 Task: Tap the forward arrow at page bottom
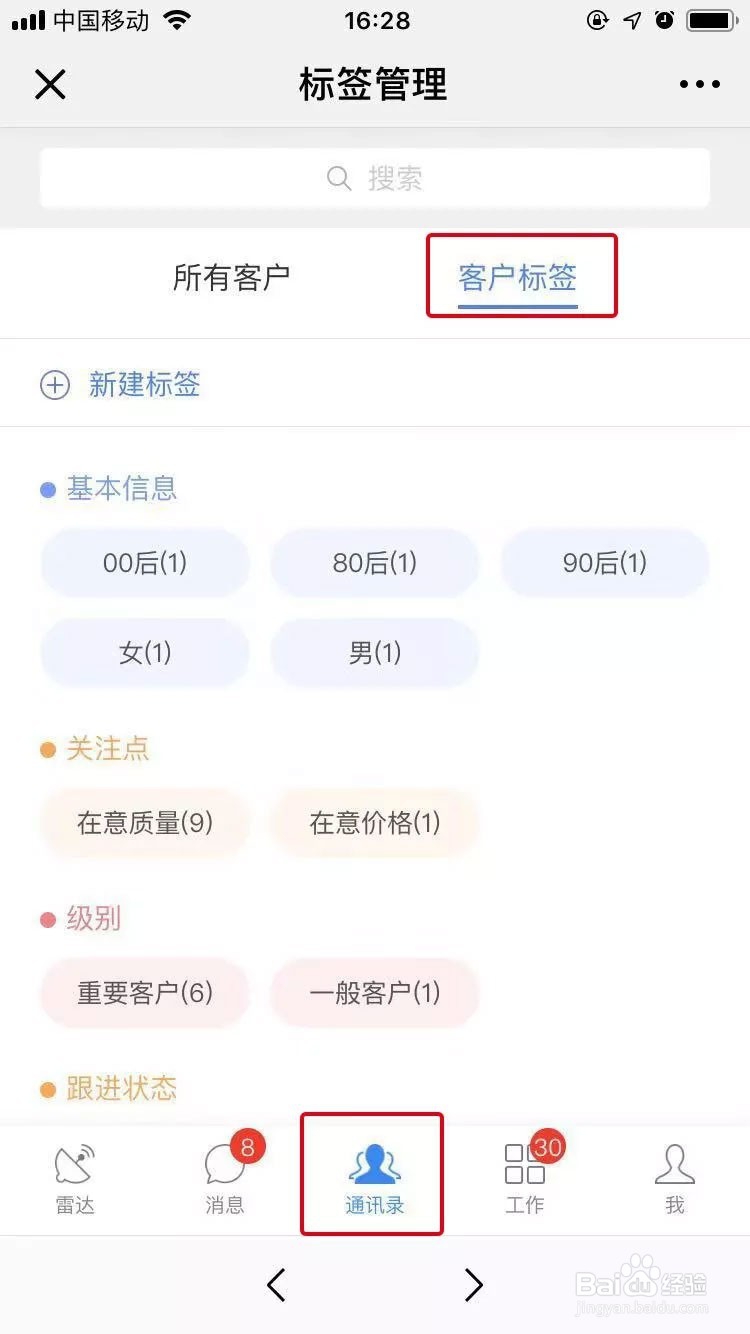point(473,1286)
